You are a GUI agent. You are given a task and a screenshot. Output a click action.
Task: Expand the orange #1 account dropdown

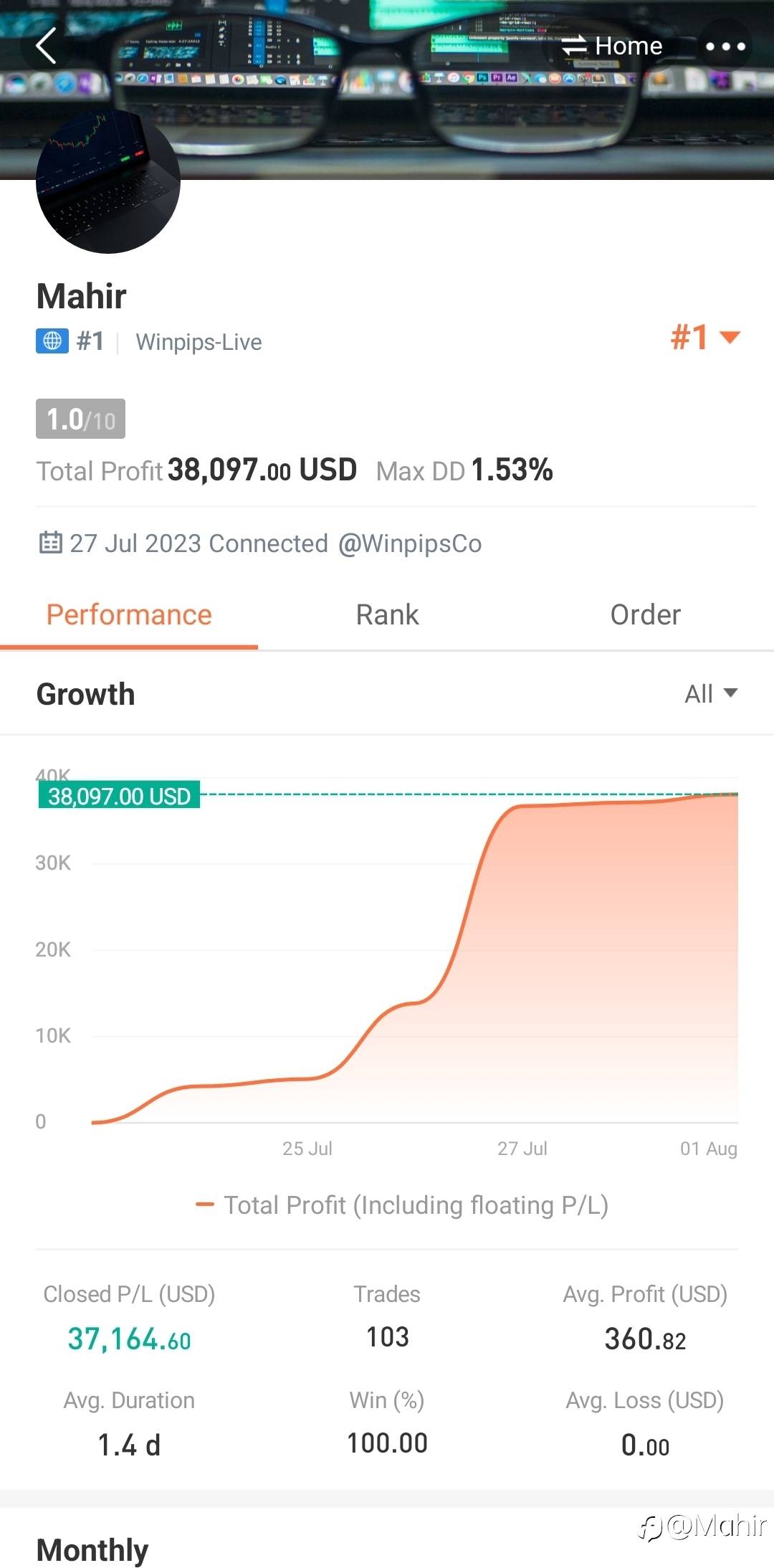(x=704, y=337)
